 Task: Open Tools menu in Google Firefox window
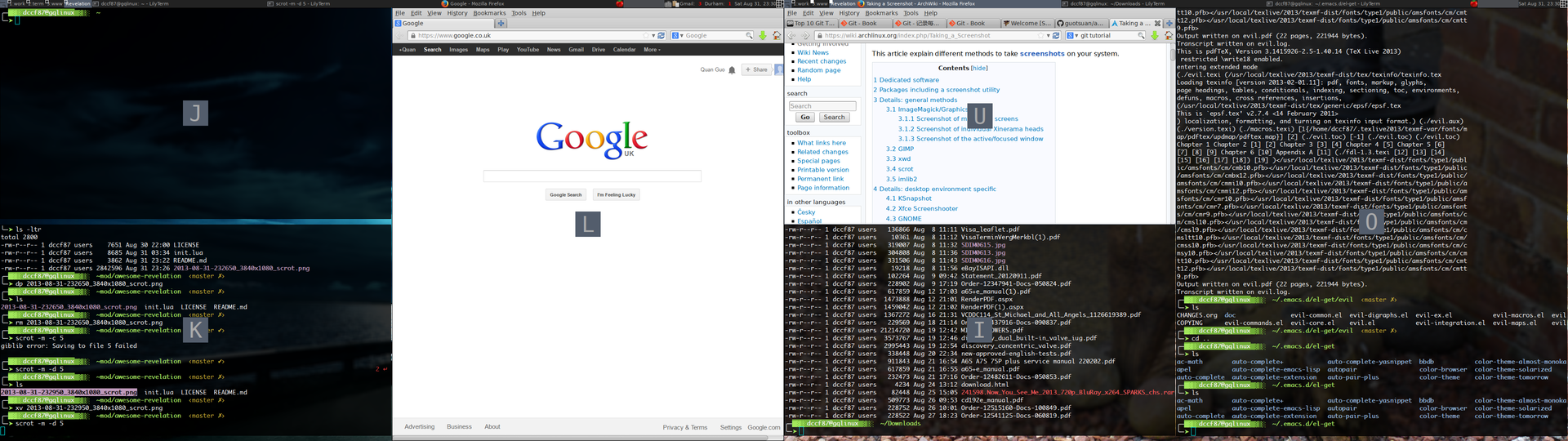click(x=519, y=13)
